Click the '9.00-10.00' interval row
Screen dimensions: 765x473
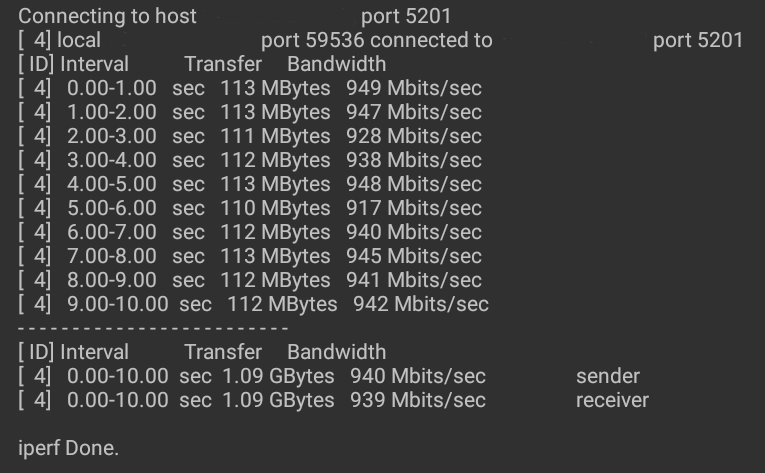pos(116,304)
